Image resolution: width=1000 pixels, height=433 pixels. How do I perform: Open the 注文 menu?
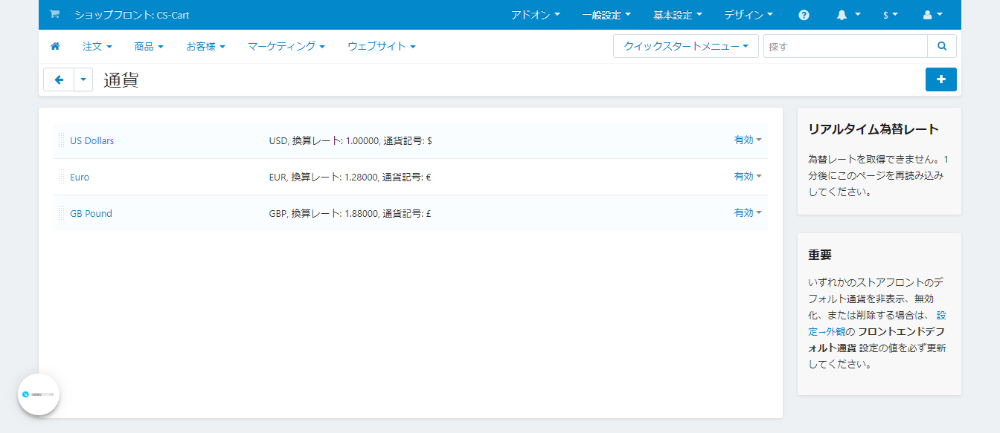(97, 46)
